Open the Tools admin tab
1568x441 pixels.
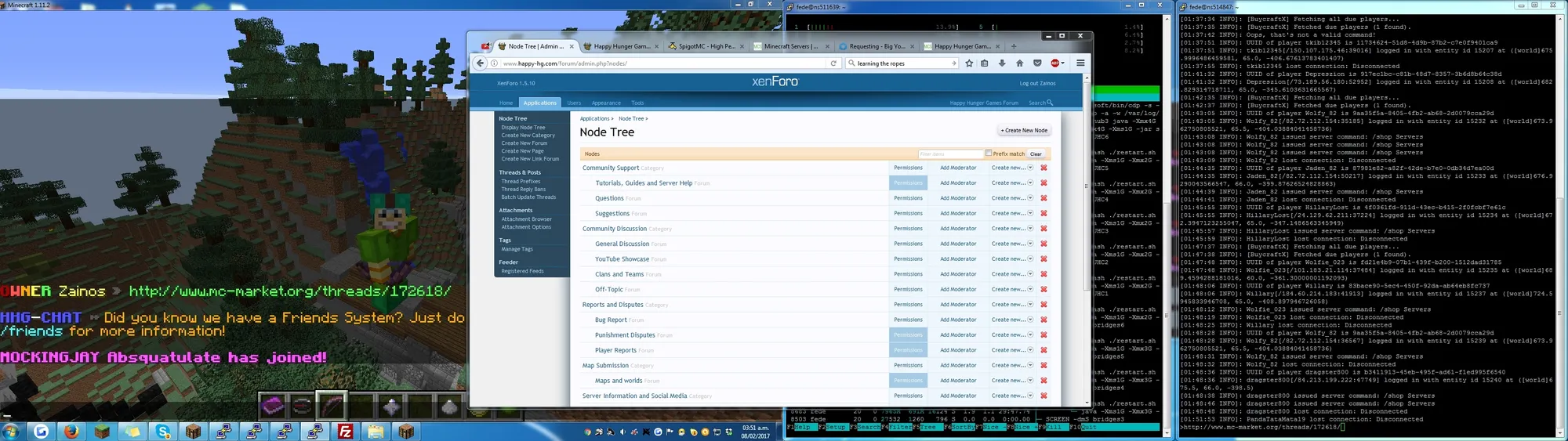(x=637, y=103)
